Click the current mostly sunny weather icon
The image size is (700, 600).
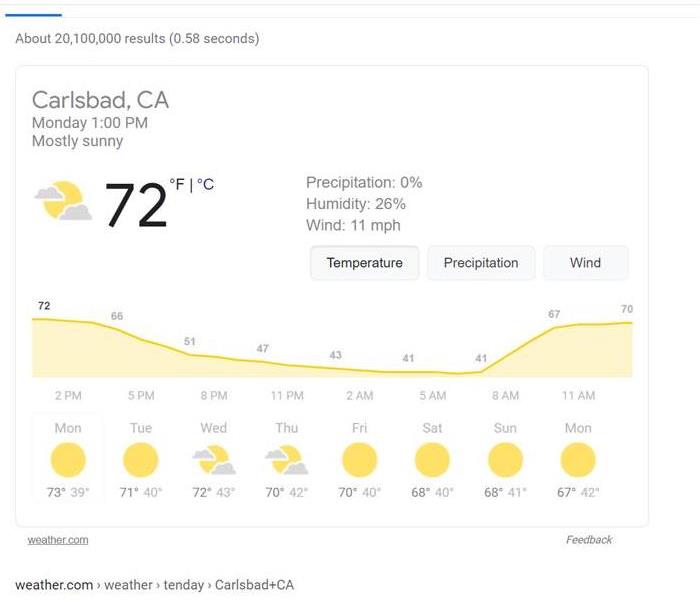pyautogui.click(x=63, y=200)
